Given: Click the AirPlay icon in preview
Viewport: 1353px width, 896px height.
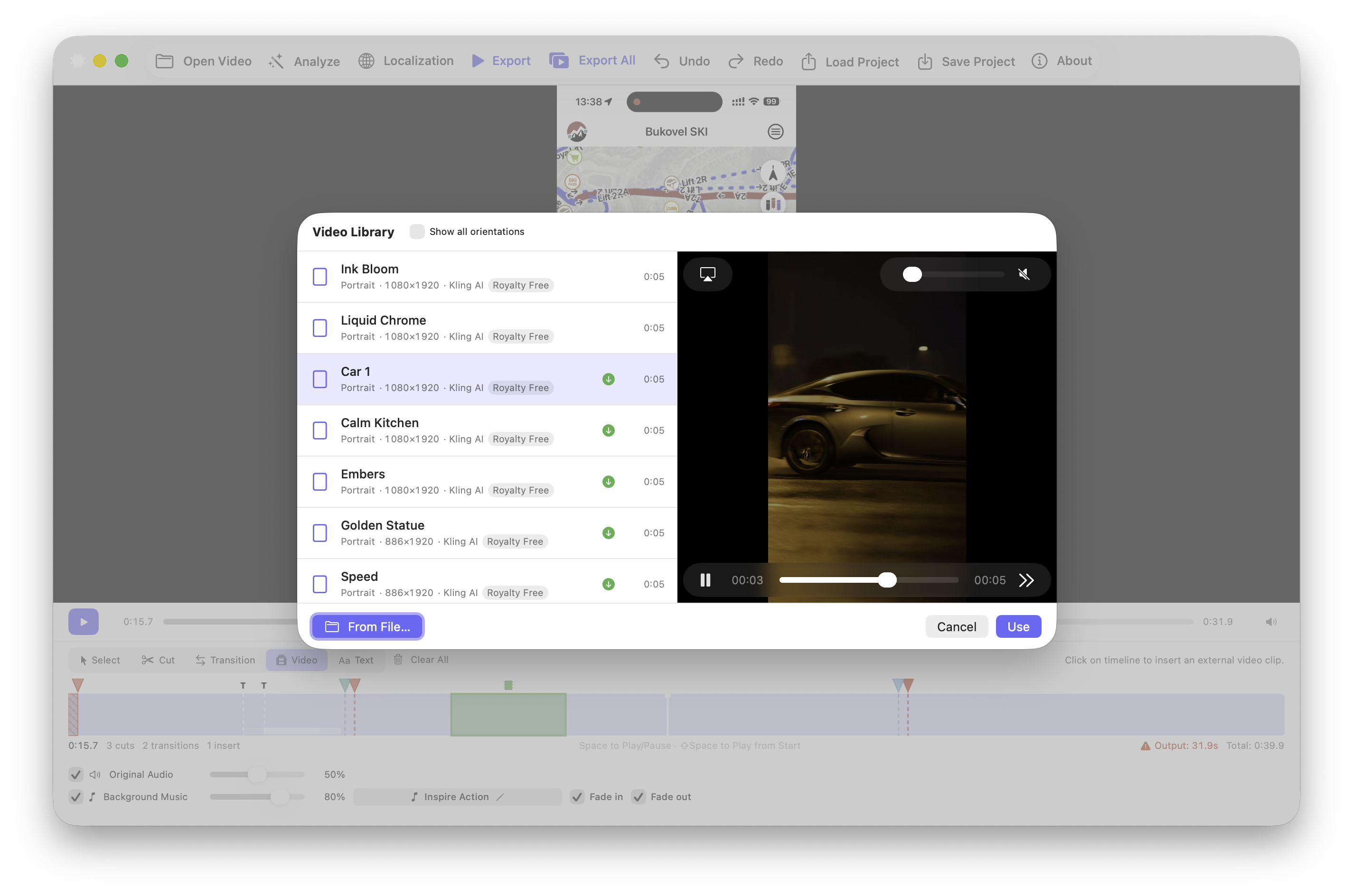Looking at the screenshot, I should (708, 274).
